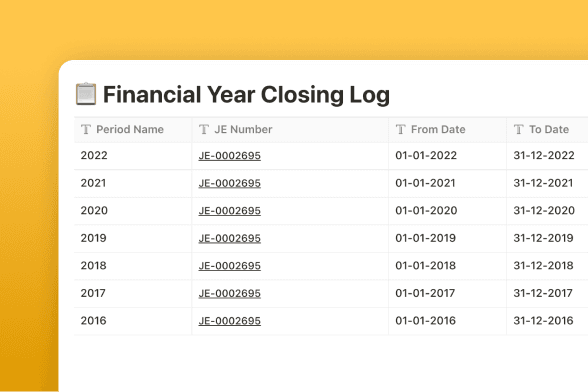The width and height of the screenshot is (588, 392).
Task: Open the From Date column header menu
Action: (x=447, y=130)
